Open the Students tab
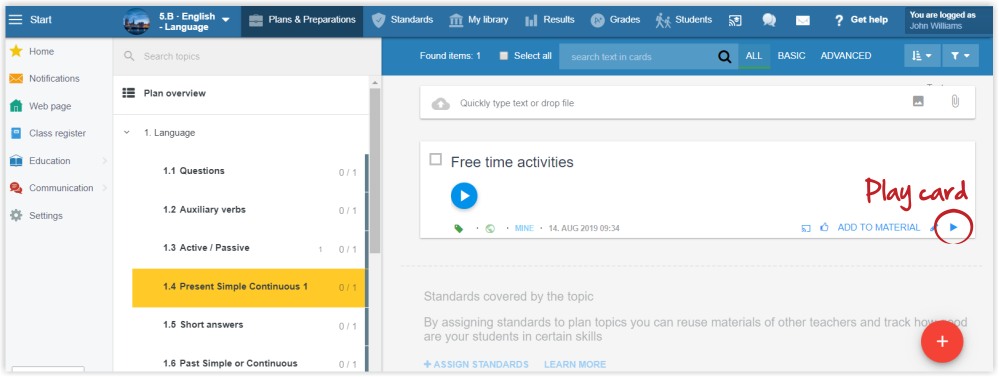999x377 pixels. [684, 20]
